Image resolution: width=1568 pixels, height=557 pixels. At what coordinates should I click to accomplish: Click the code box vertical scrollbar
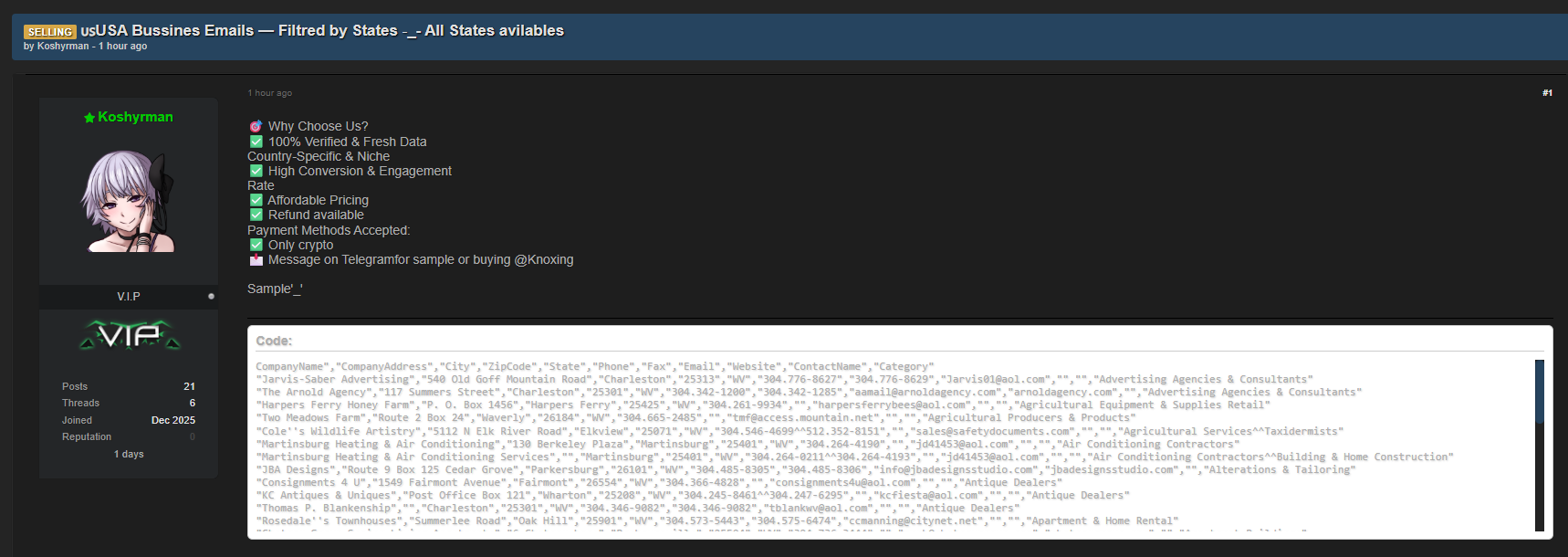click(x=1540, y=446)
